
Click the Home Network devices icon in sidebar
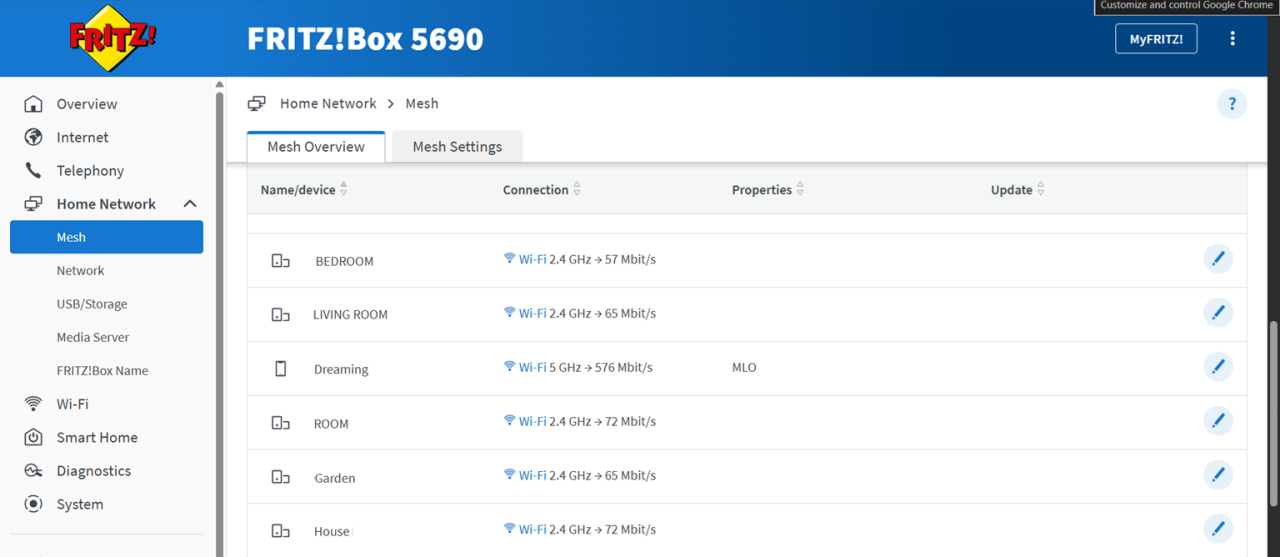click(x=33, y=204)
